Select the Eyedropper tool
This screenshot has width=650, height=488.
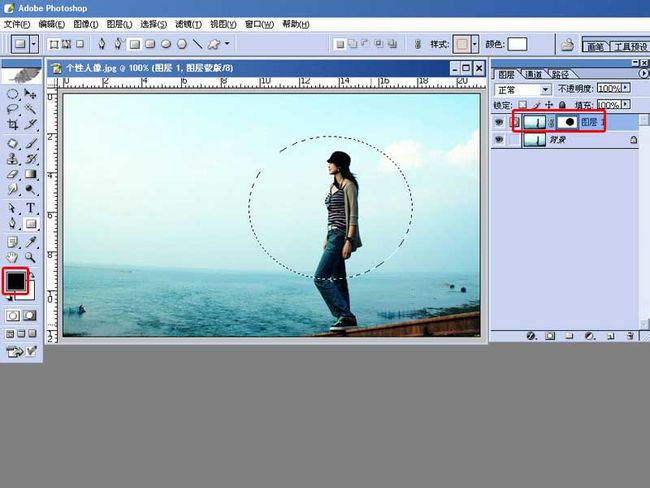[x=30, y=242]
